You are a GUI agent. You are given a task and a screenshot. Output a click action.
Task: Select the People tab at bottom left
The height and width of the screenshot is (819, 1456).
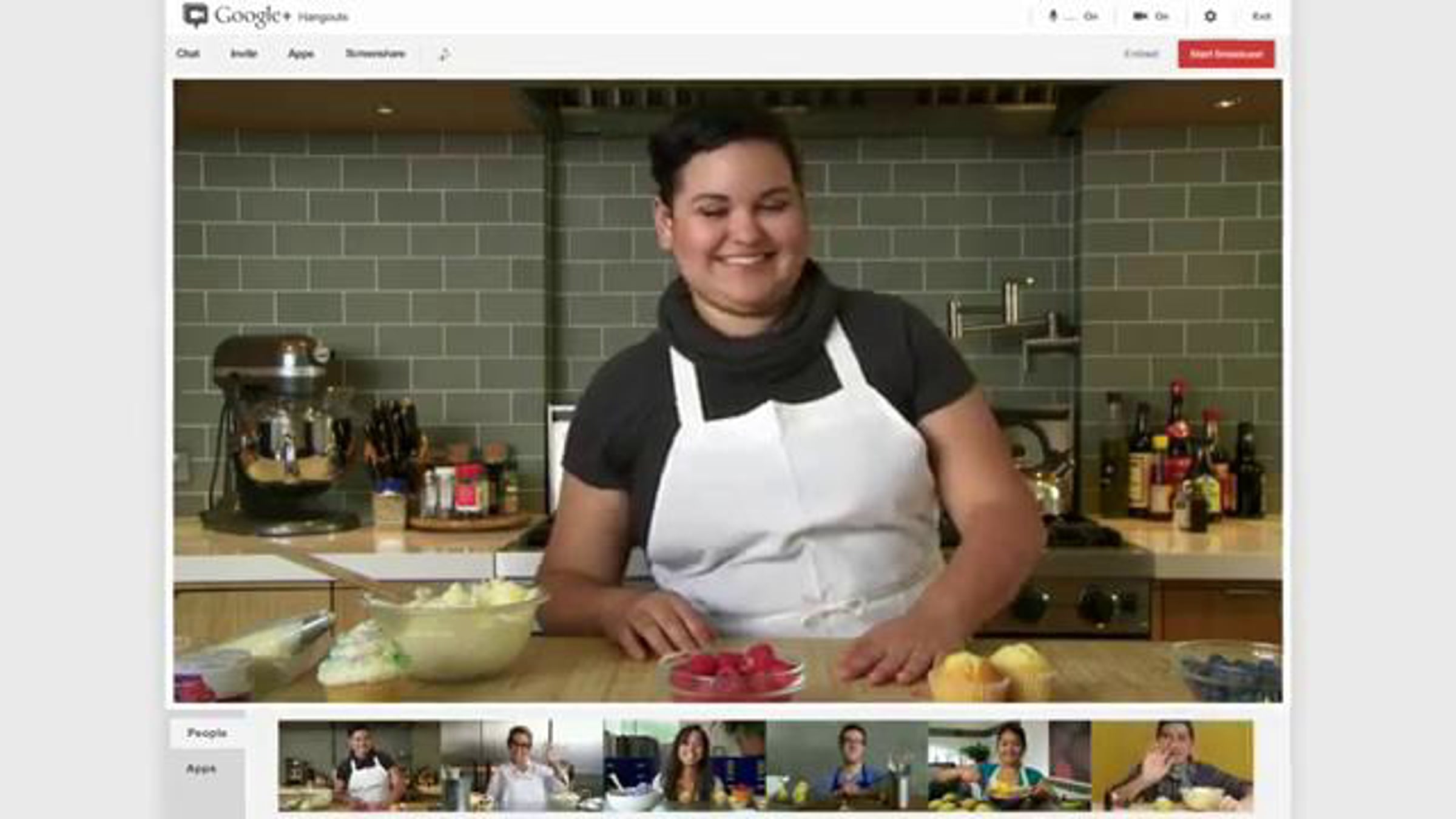click(207, 733)
